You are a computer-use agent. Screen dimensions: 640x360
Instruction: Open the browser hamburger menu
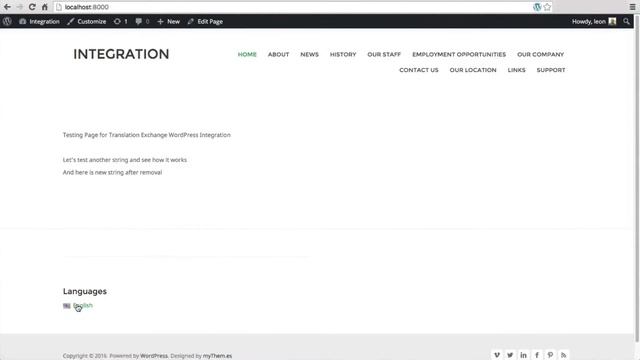pyautogui.click(x=632, y=7)
